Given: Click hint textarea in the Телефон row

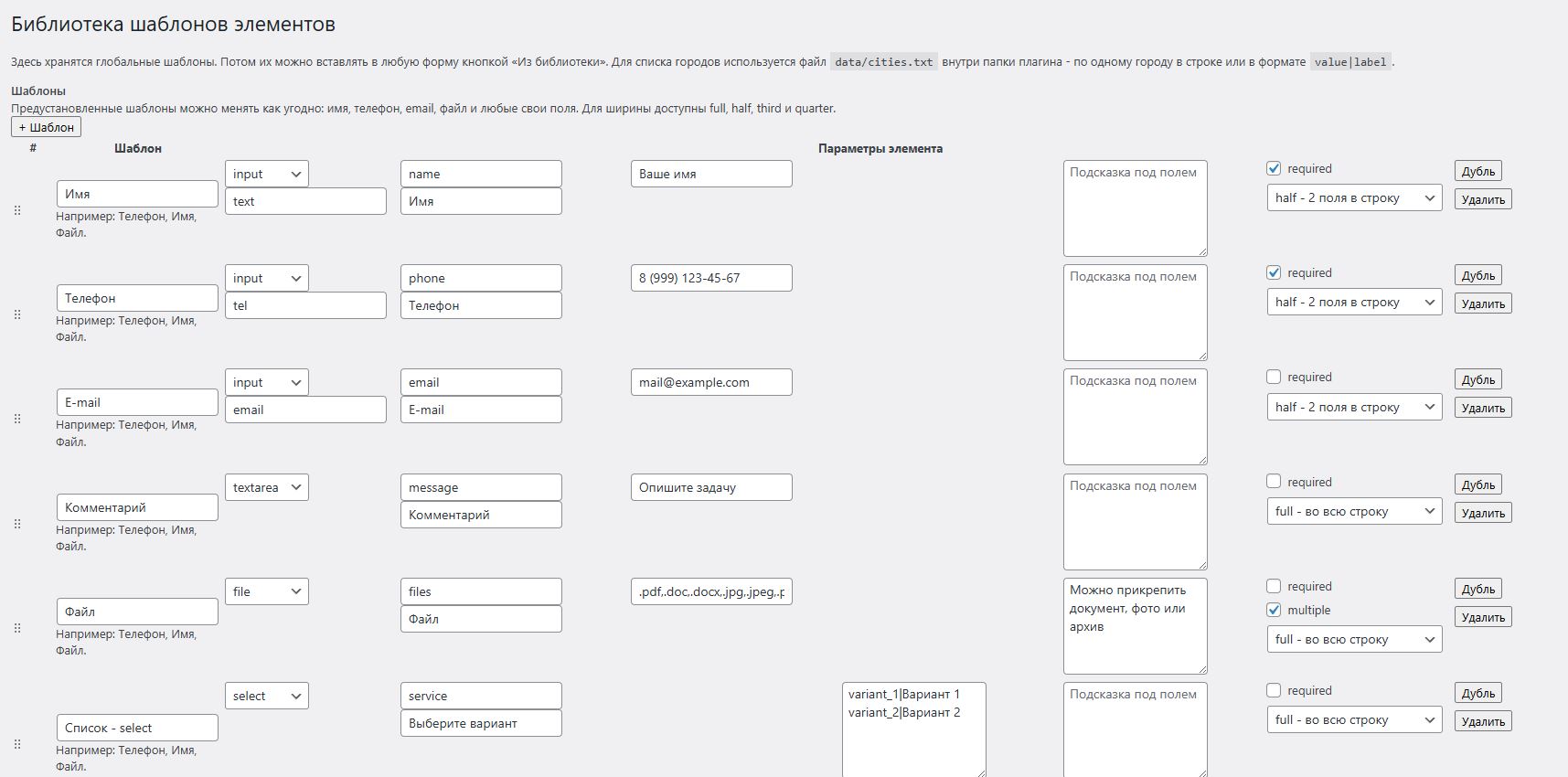Looking at the screenshot, I should (1135, 313).
